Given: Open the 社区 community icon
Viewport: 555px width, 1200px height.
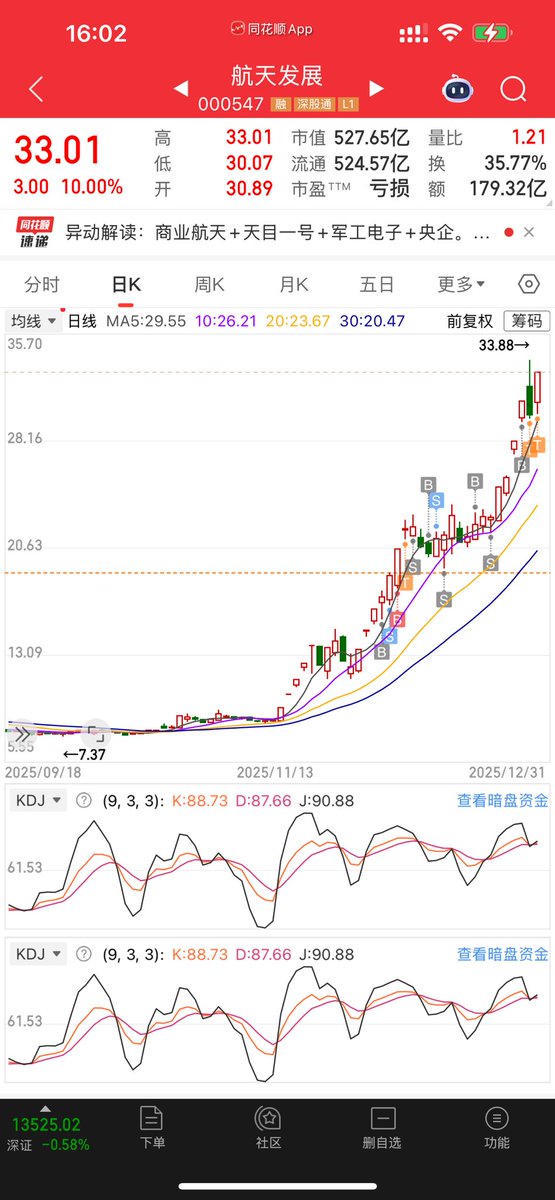Looking at the screenshot, I should (268, 1126).
